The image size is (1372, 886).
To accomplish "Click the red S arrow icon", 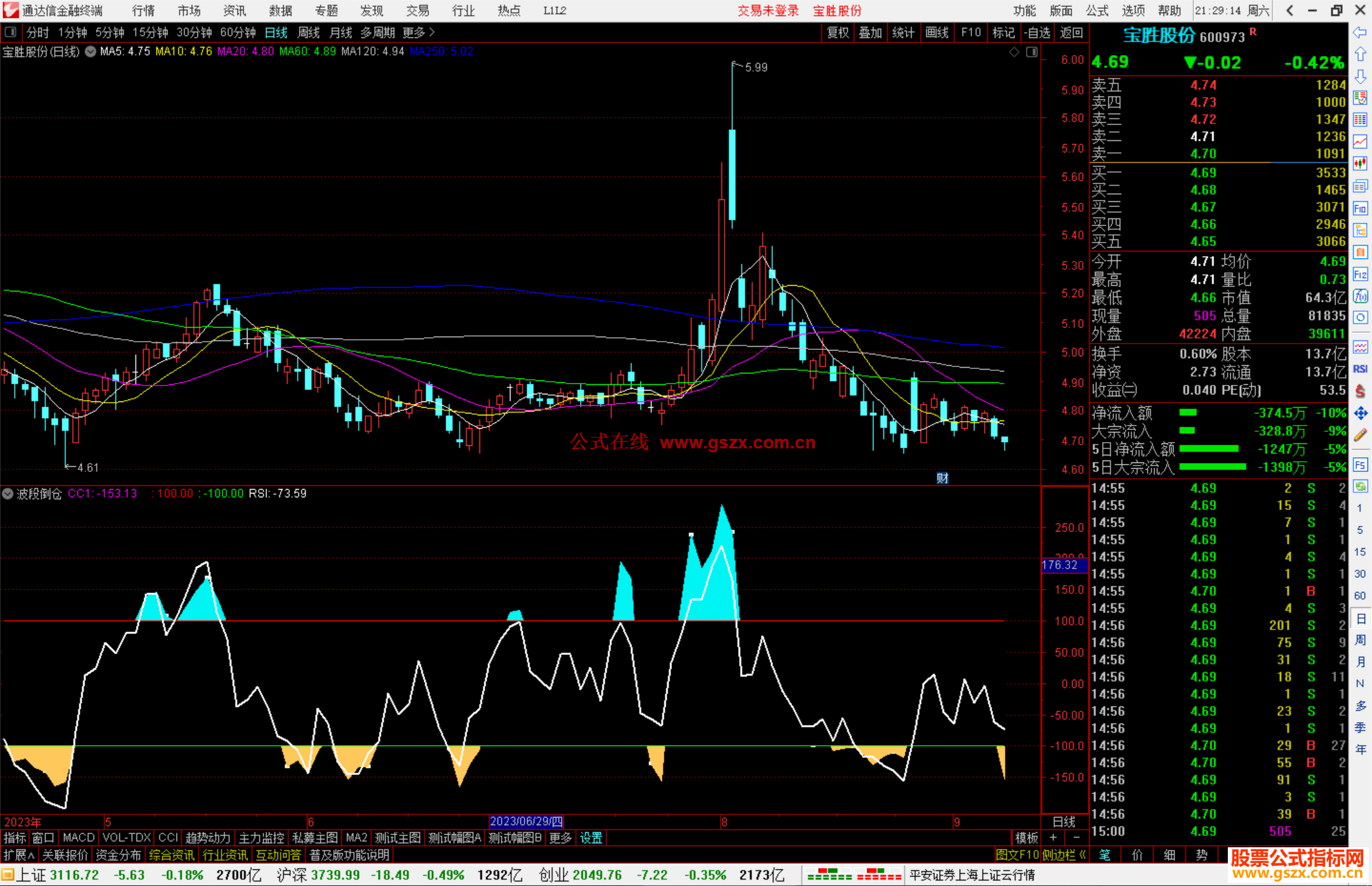I will pos(1360,391).
